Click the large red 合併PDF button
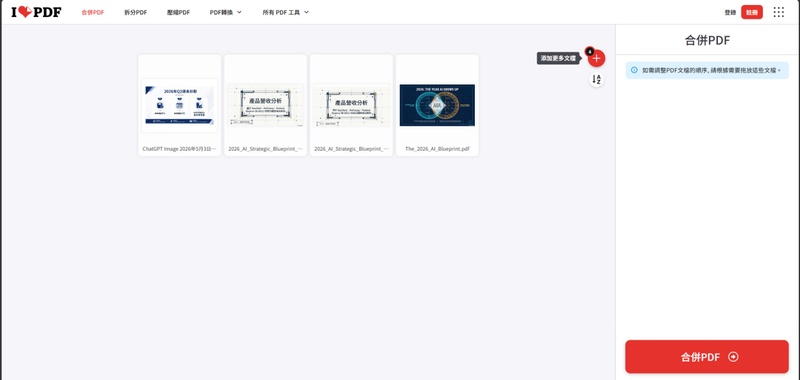 click(x=707, y=357)
